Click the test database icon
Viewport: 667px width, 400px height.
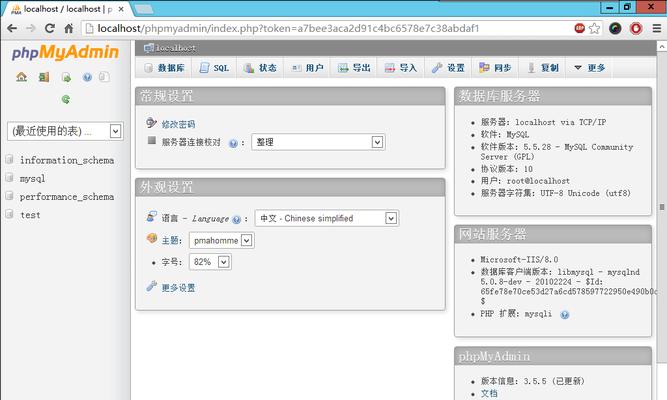coord(9,214)
